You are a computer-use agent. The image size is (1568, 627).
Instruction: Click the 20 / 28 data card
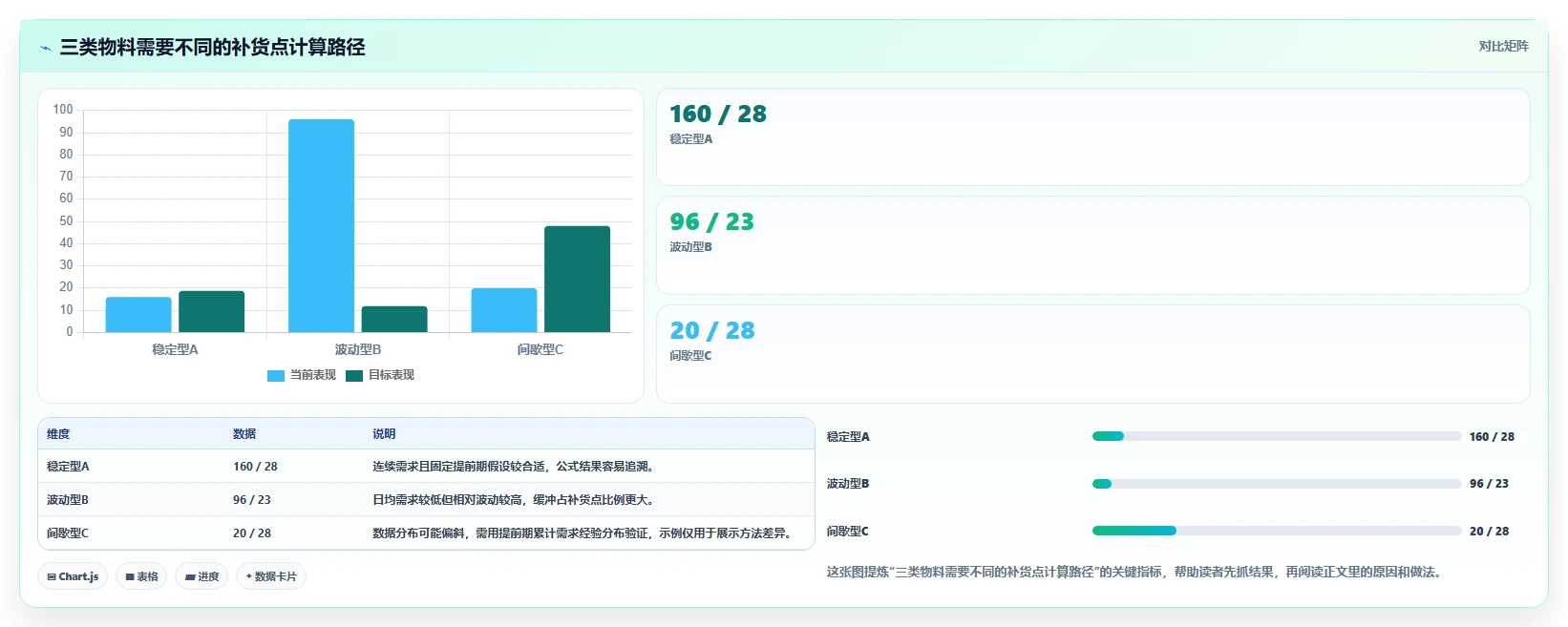click(1093, 354)
